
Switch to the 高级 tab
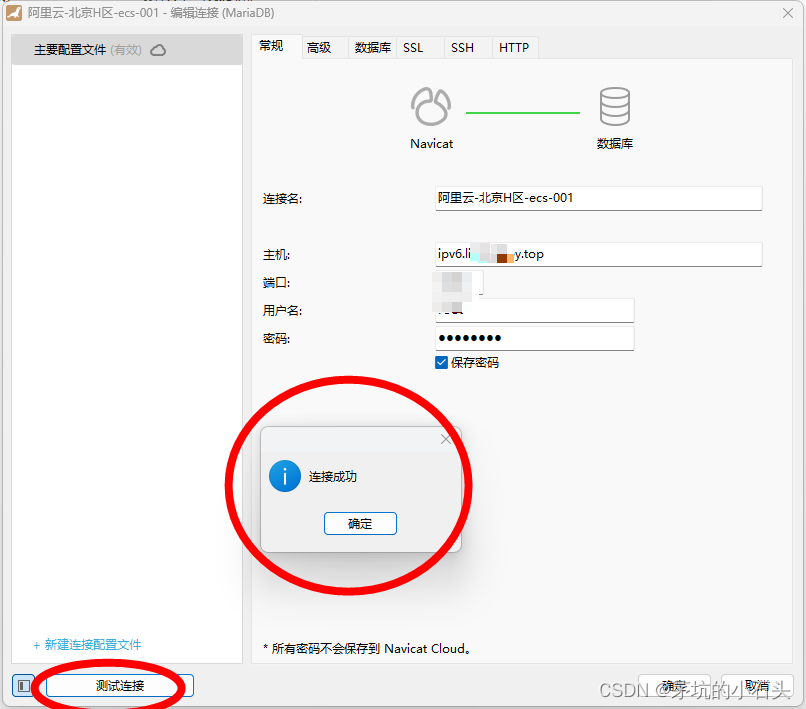[324, 48]
